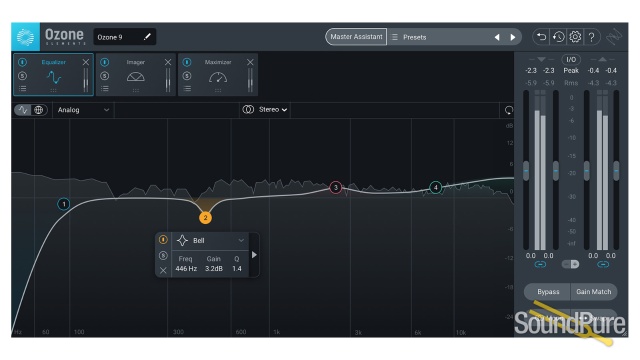The image size is (640, 360).
Task: Open the Maximizer module preset list icon
Action: click(x=187, y=88)
